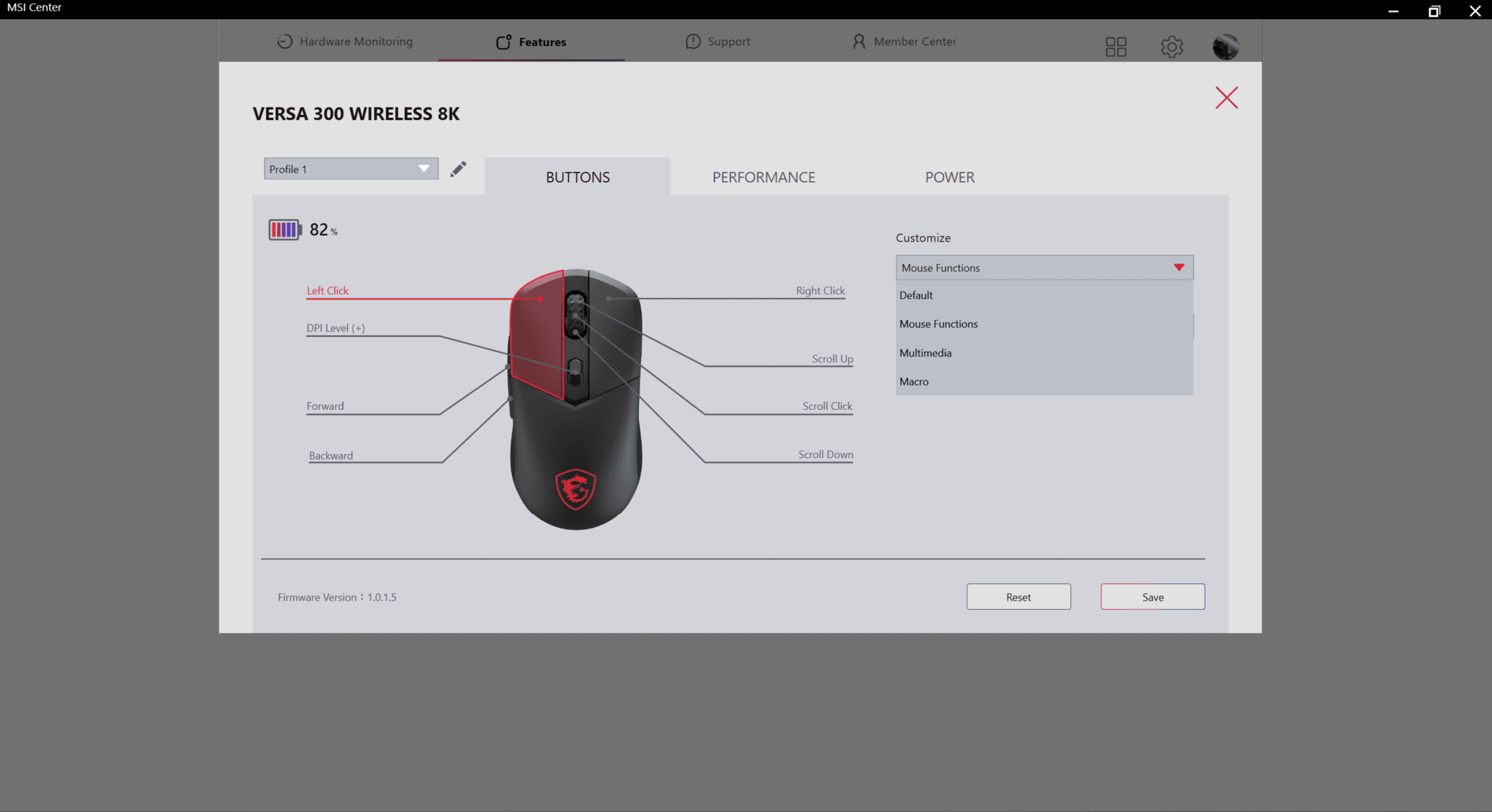Close the mouse panel with red X

[1226, 97]
